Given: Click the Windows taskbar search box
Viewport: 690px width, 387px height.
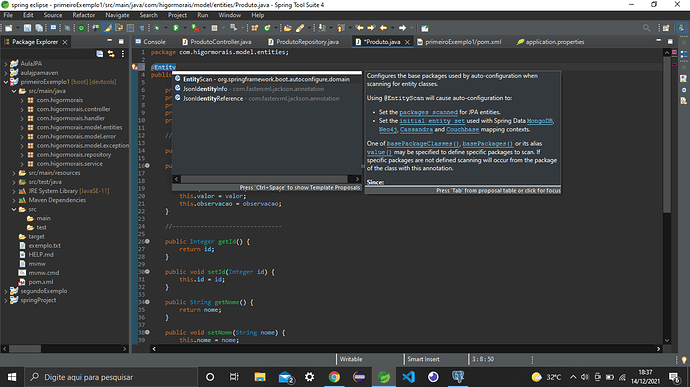Looking at the screenshot, I should [110, 377].
